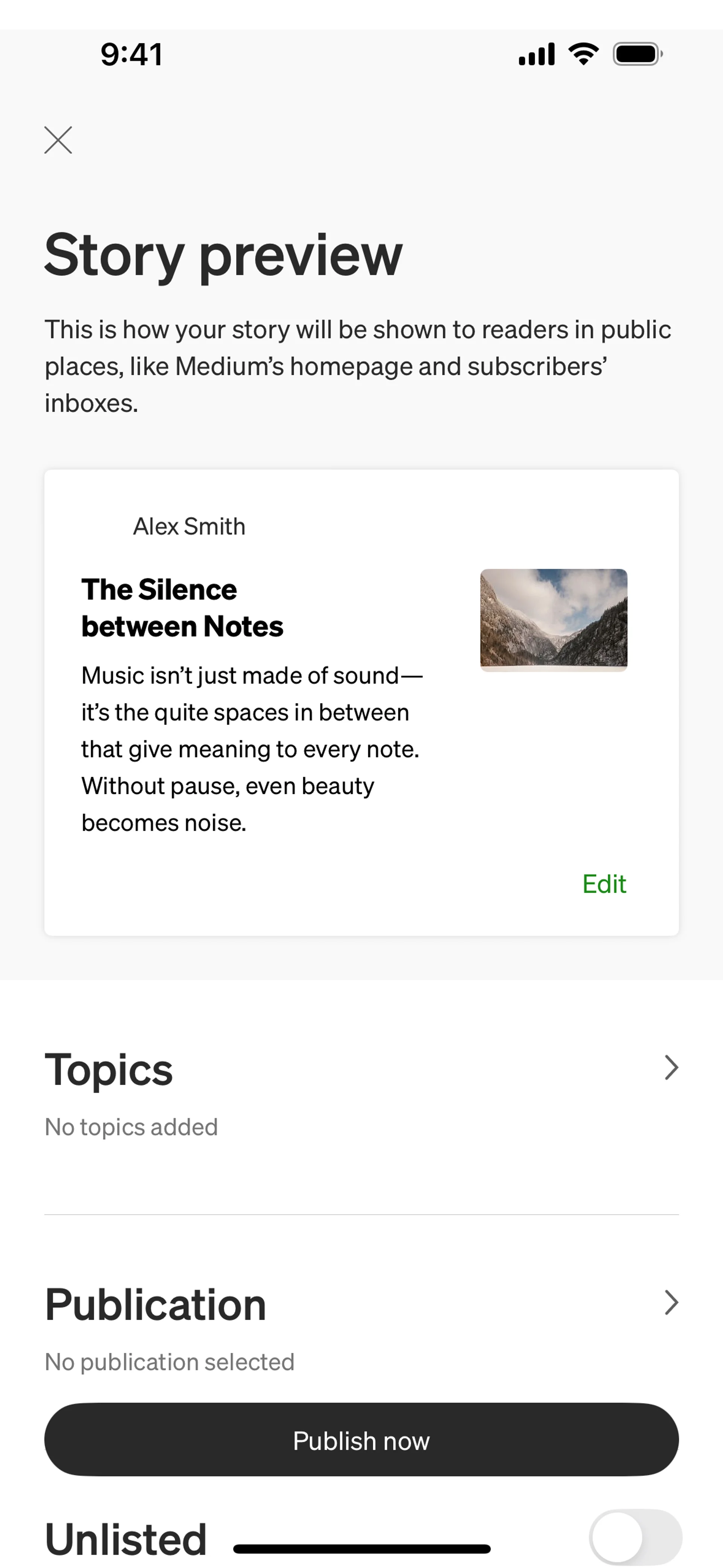This screenshot has height=1568, width=723.
Task: Tap "No topics added" text
Action: tap(131, 1127)
